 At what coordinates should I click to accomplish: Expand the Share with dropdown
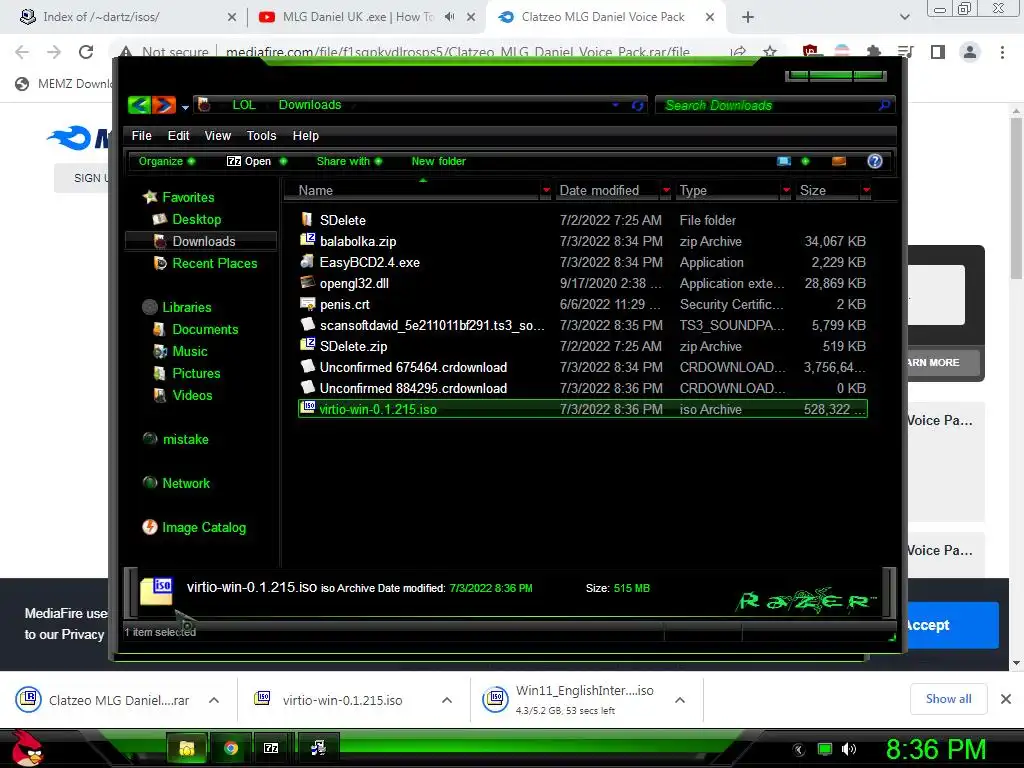pos(349,161)
